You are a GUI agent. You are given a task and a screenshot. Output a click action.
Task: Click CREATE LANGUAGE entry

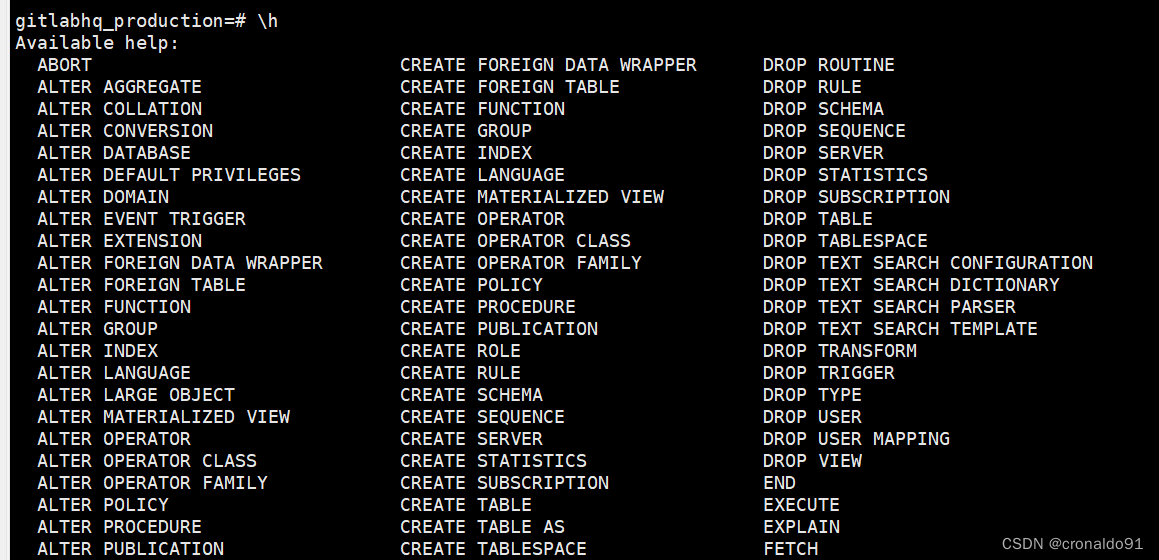coord(483,175)
